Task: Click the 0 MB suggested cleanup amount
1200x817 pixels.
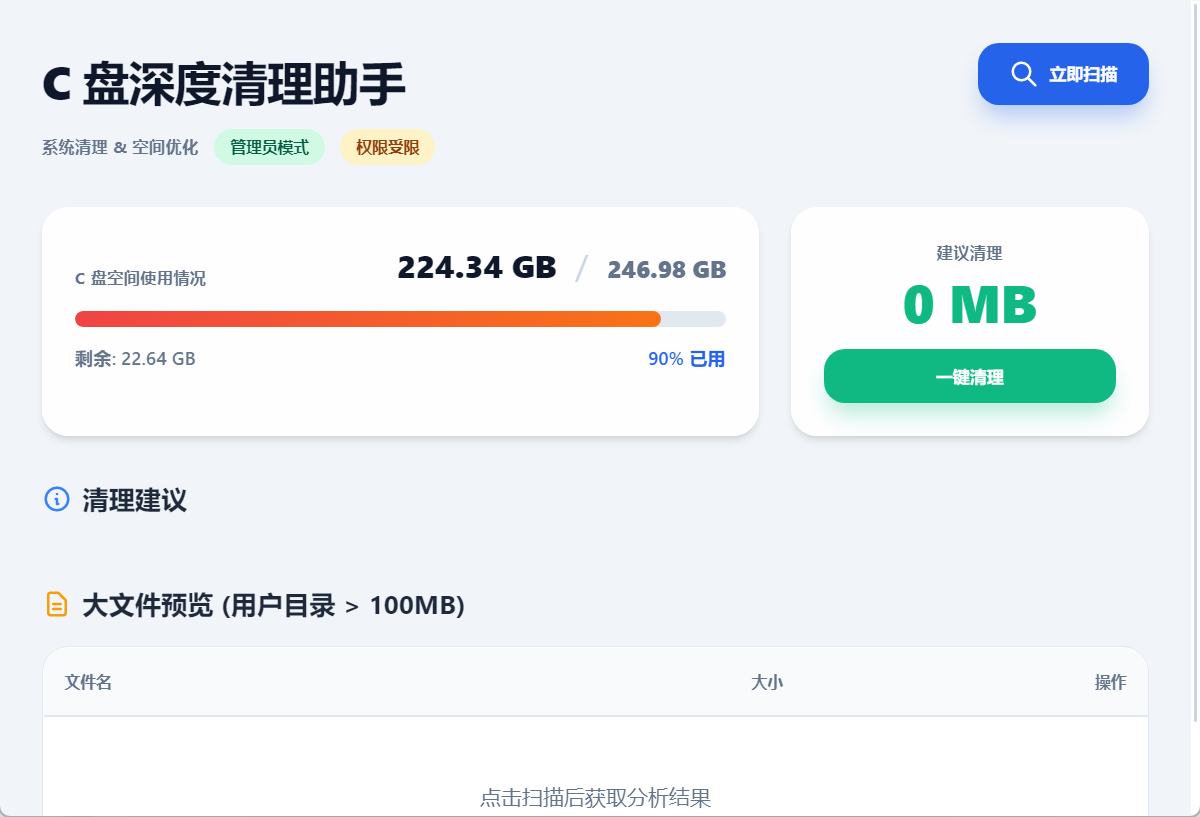Action: tap(969, 305)
